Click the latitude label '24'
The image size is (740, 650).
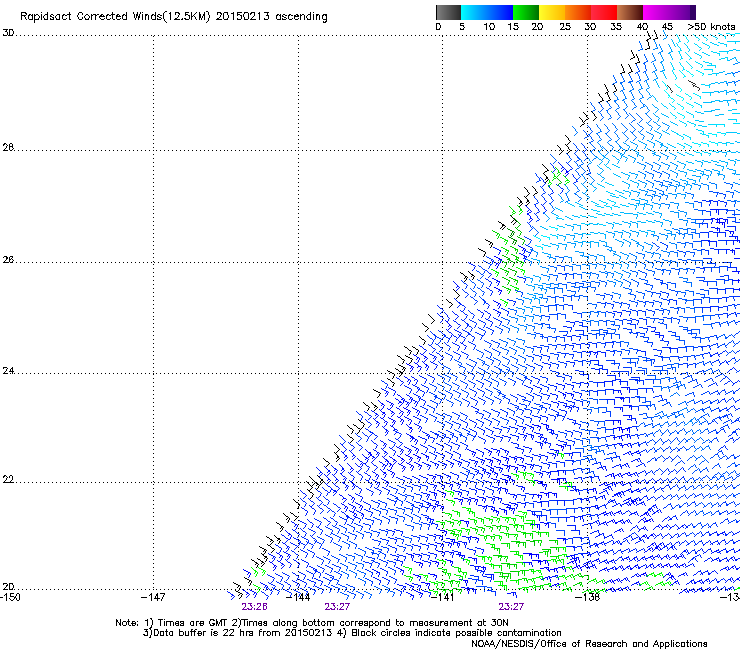[8, 371]
